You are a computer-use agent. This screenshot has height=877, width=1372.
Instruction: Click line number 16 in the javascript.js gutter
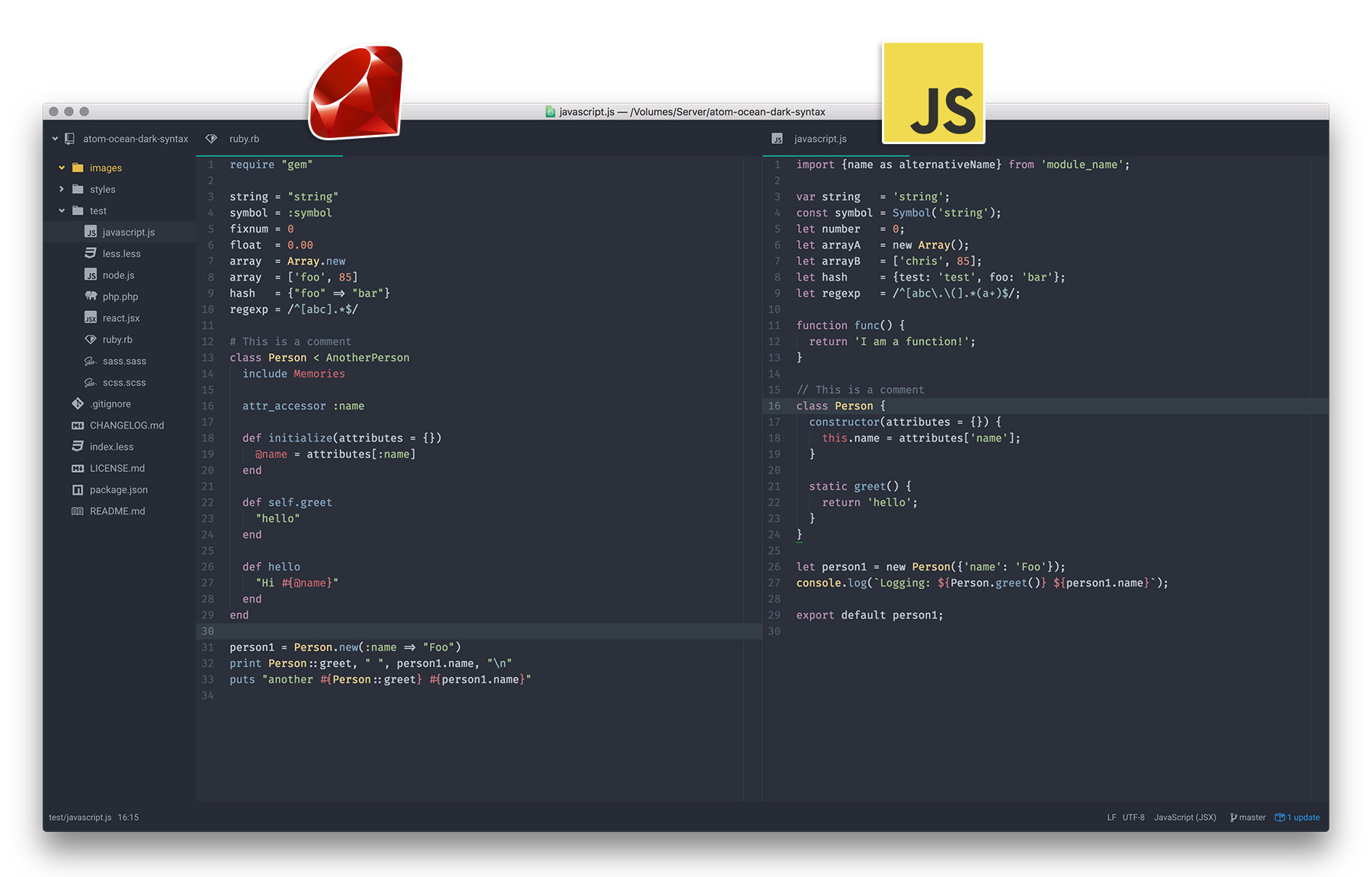(774, 406)
